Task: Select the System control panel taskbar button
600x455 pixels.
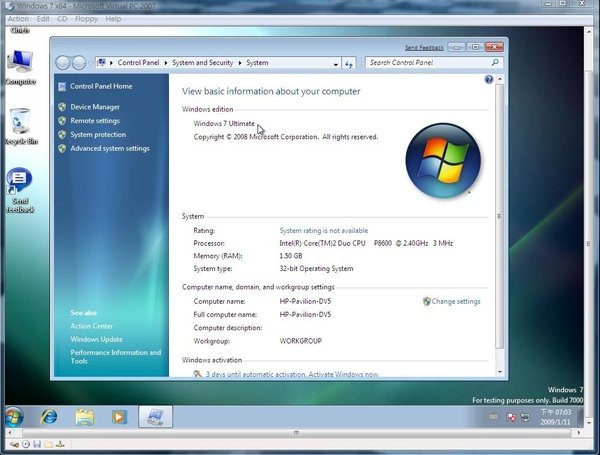Action: pos(155,417)
